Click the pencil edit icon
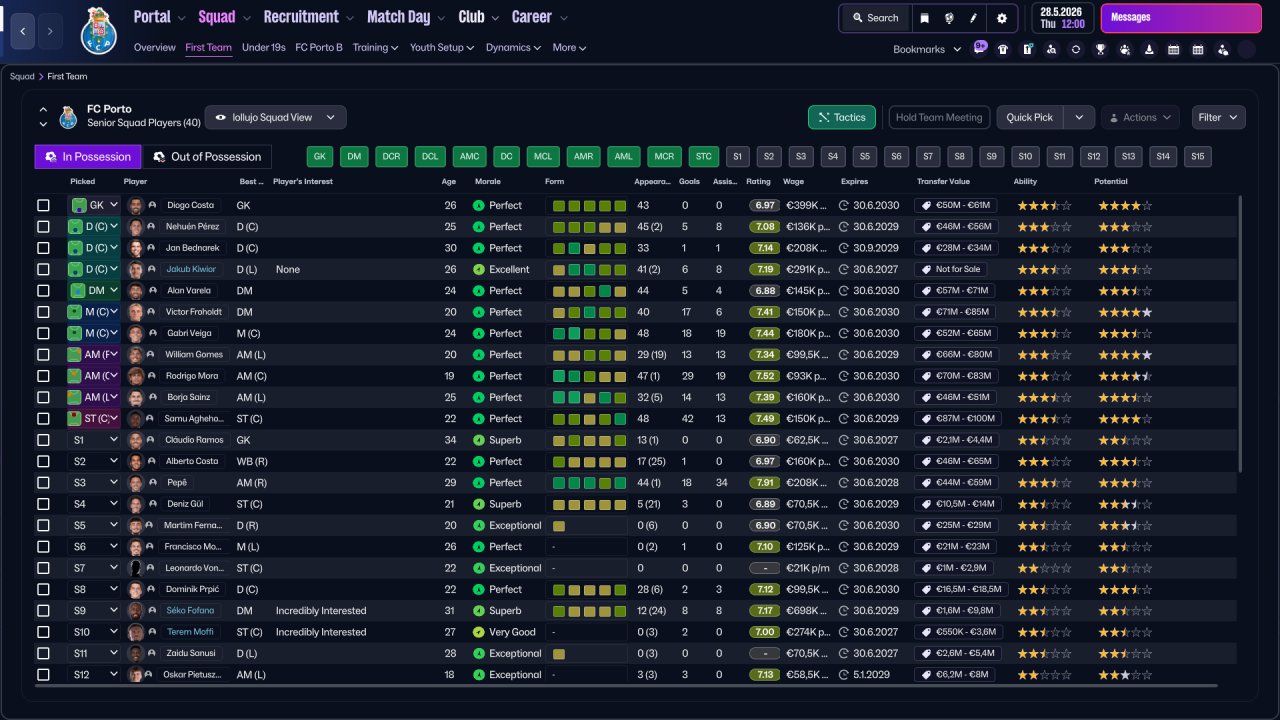The image size is (1280, 720). pos(973,18)
